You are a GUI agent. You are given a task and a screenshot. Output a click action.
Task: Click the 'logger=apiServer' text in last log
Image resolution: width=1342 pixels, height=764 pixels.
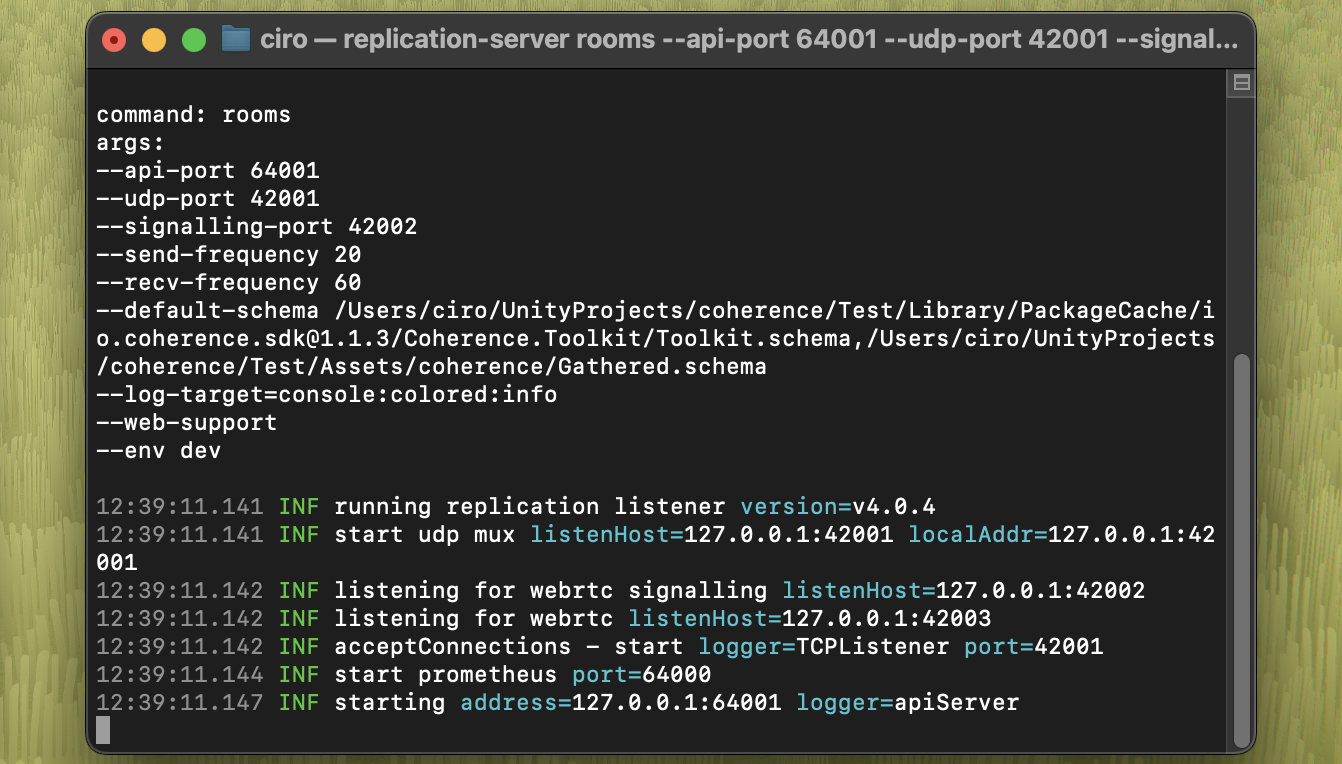point(907,703)
